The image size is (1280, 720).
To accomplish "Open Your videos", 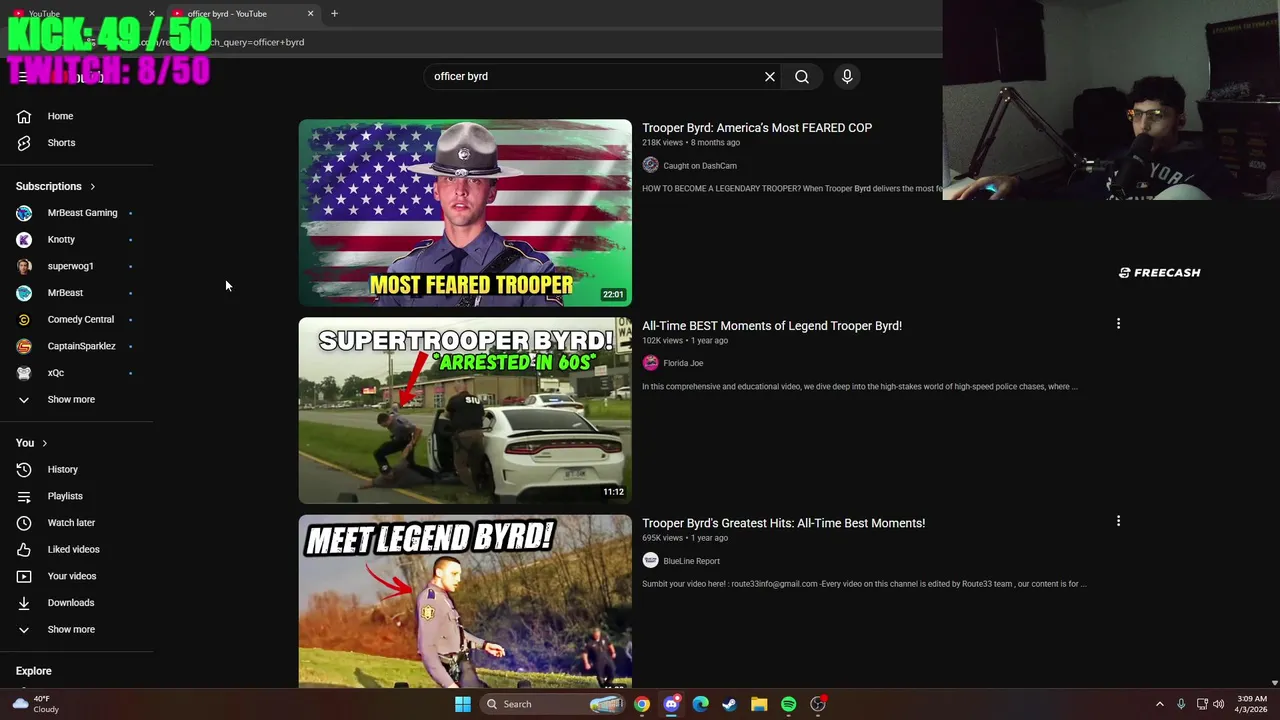I will pyautogui.click(x=72, y=576).
